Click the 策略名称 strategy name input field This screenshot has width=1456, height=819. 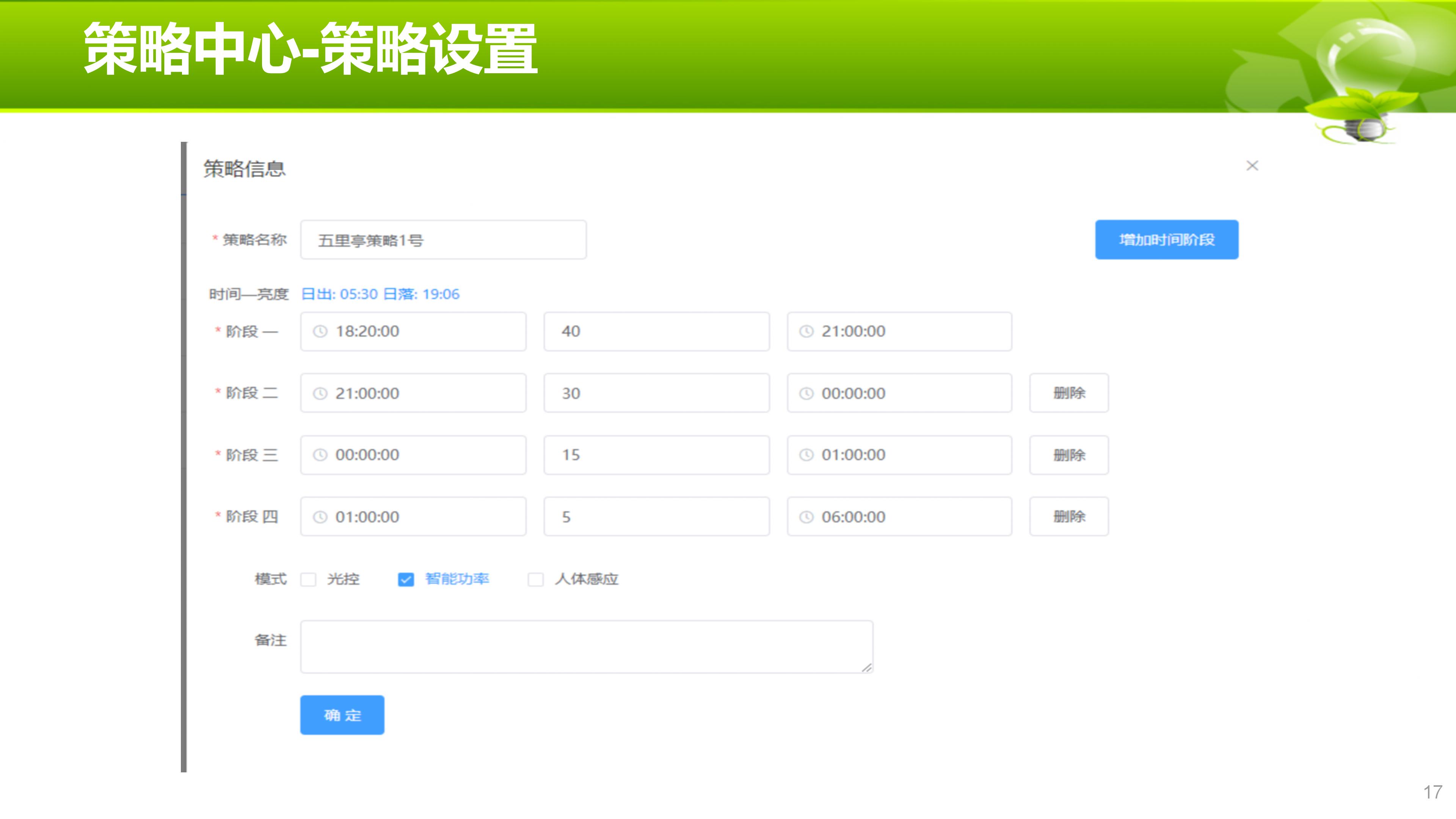(443, 240)
